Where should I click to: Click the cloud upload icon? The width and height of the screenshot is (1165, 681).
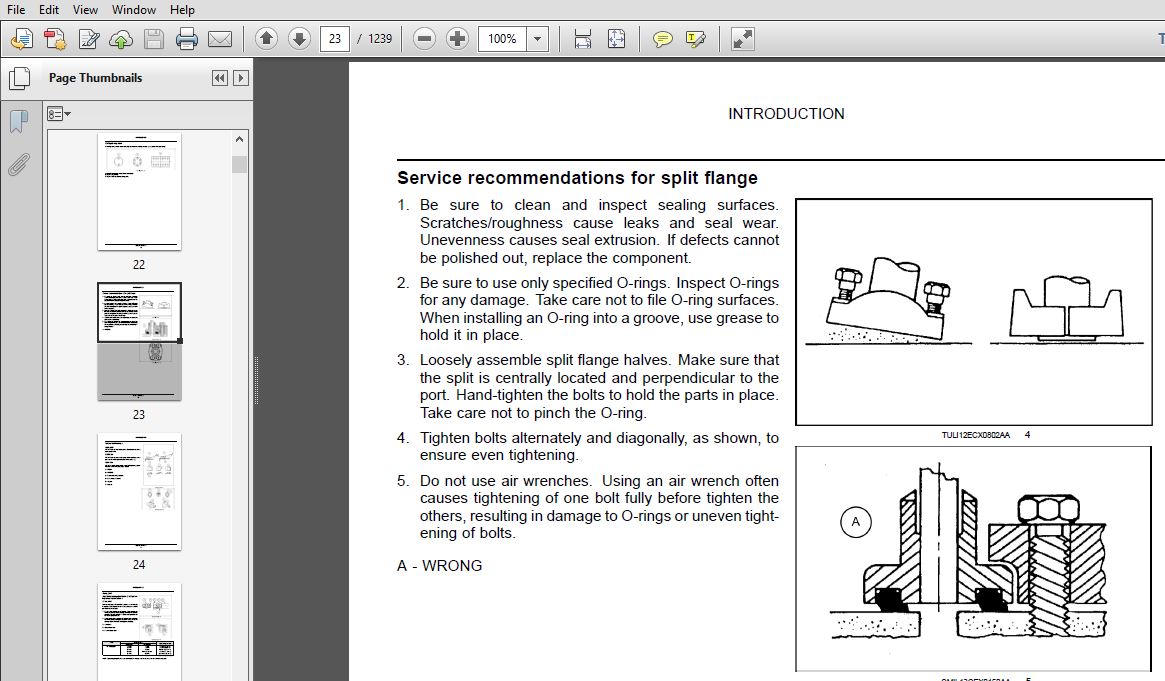[120, 39]
